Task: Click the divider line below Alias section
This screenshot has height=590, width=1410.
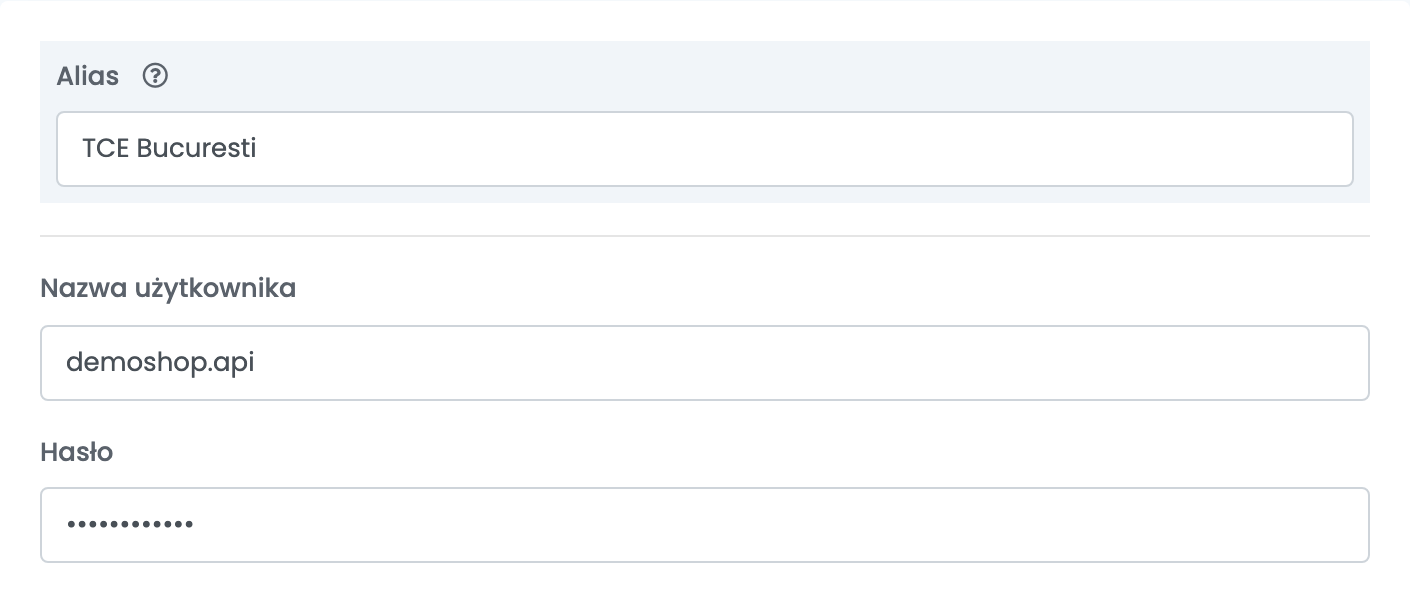Action: (705, 237)
